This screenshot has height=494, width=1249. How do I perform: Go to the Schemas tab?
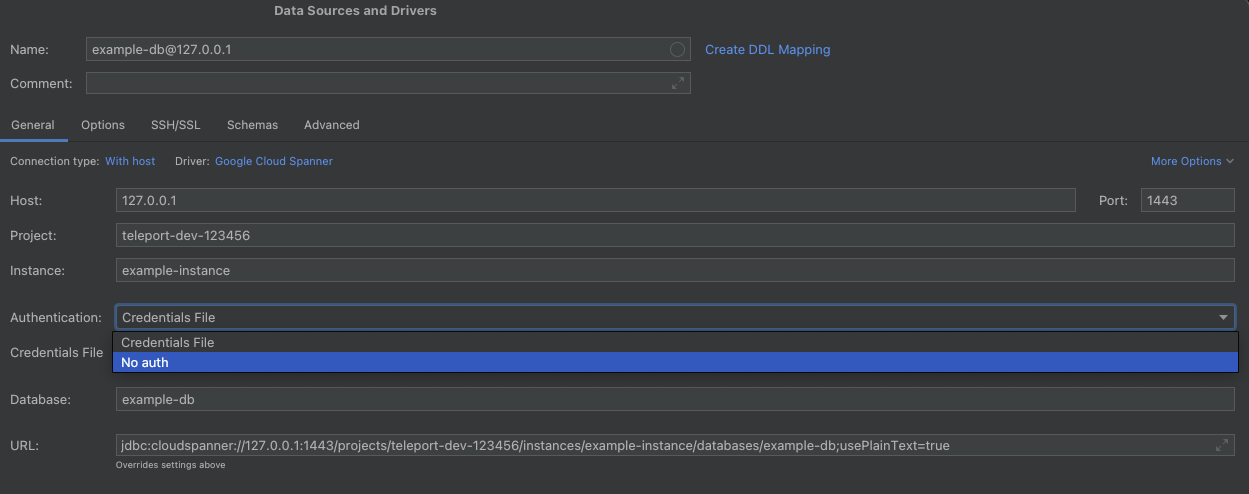point(252,125)
